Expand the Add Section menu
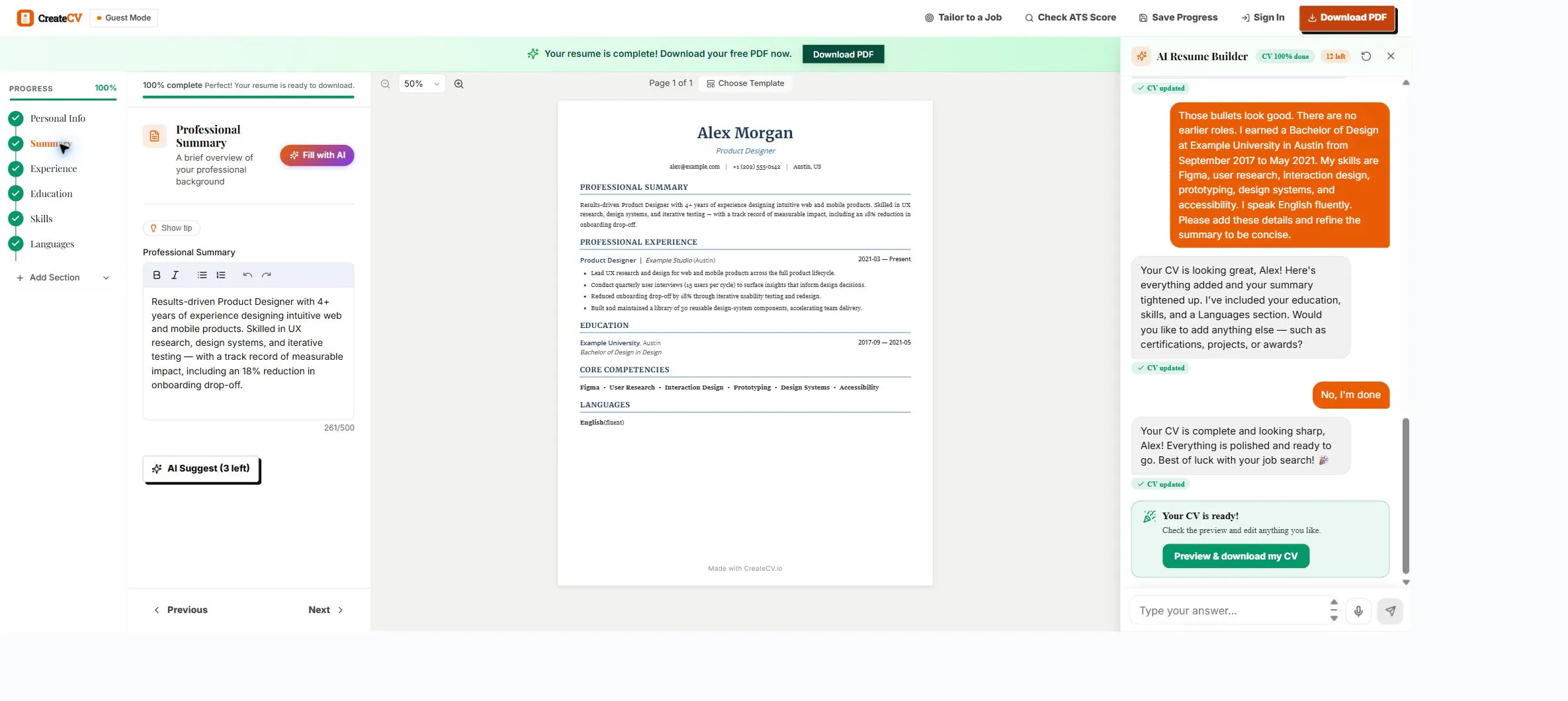The height and width of the screenshot is (701, 1568). coord(63,278)
